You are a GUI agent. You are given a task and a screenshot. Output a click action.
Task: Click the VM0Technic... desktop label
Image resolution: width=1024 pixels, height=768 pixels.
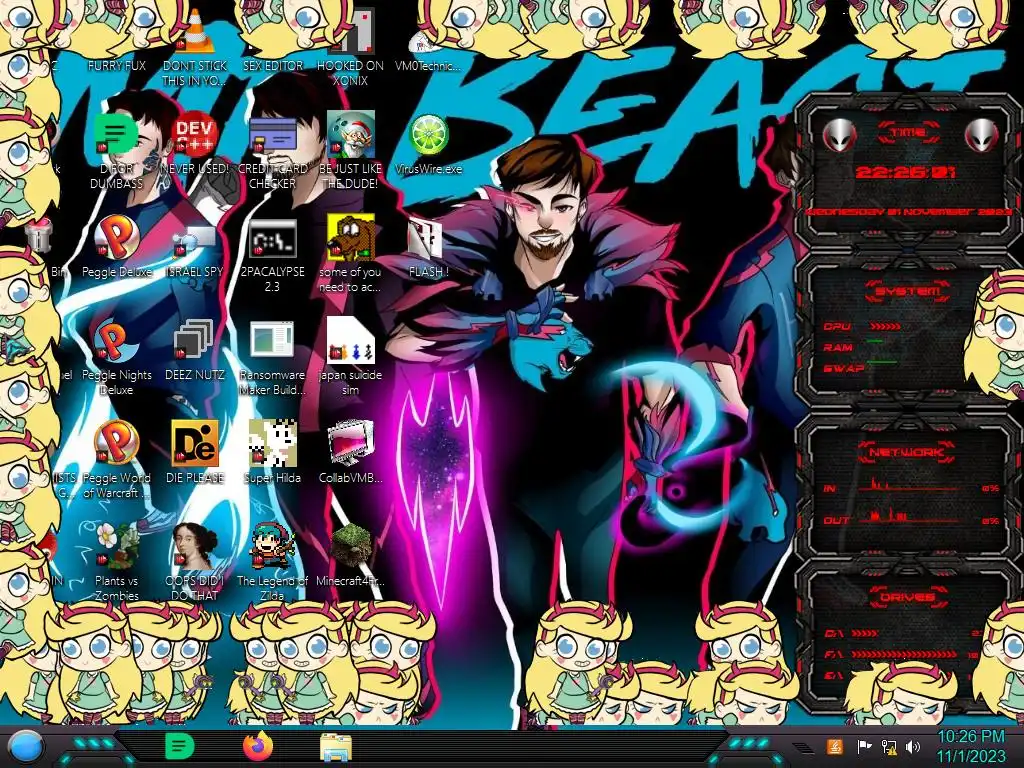pos(428,66)
